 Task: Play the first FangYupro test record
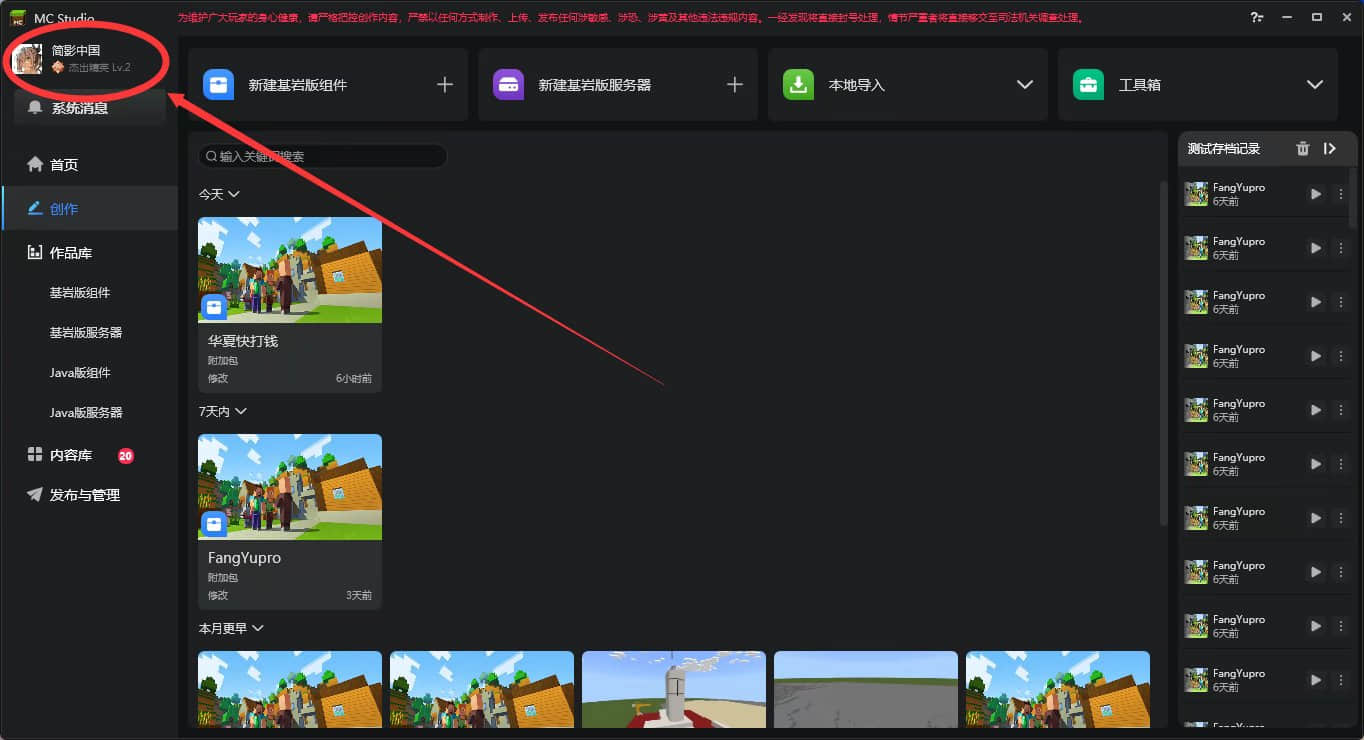tap(1316, 194)
